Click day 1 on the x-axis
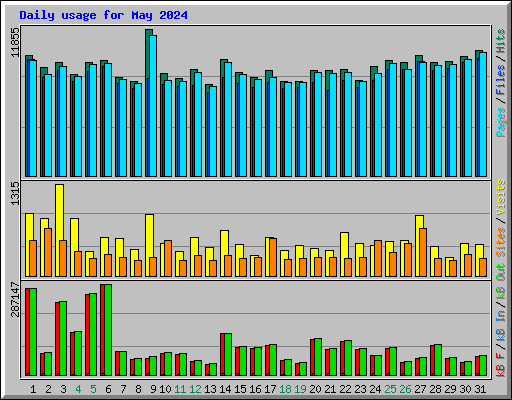This screenshot has height=400, width=512. point(33,389)
